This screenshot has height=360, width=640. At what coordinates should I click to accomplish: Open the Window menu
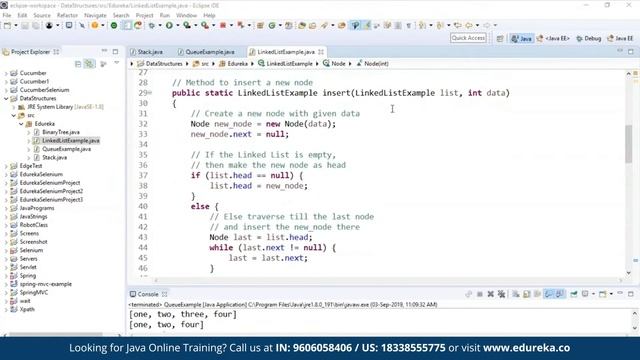click(x=186, y=15)
